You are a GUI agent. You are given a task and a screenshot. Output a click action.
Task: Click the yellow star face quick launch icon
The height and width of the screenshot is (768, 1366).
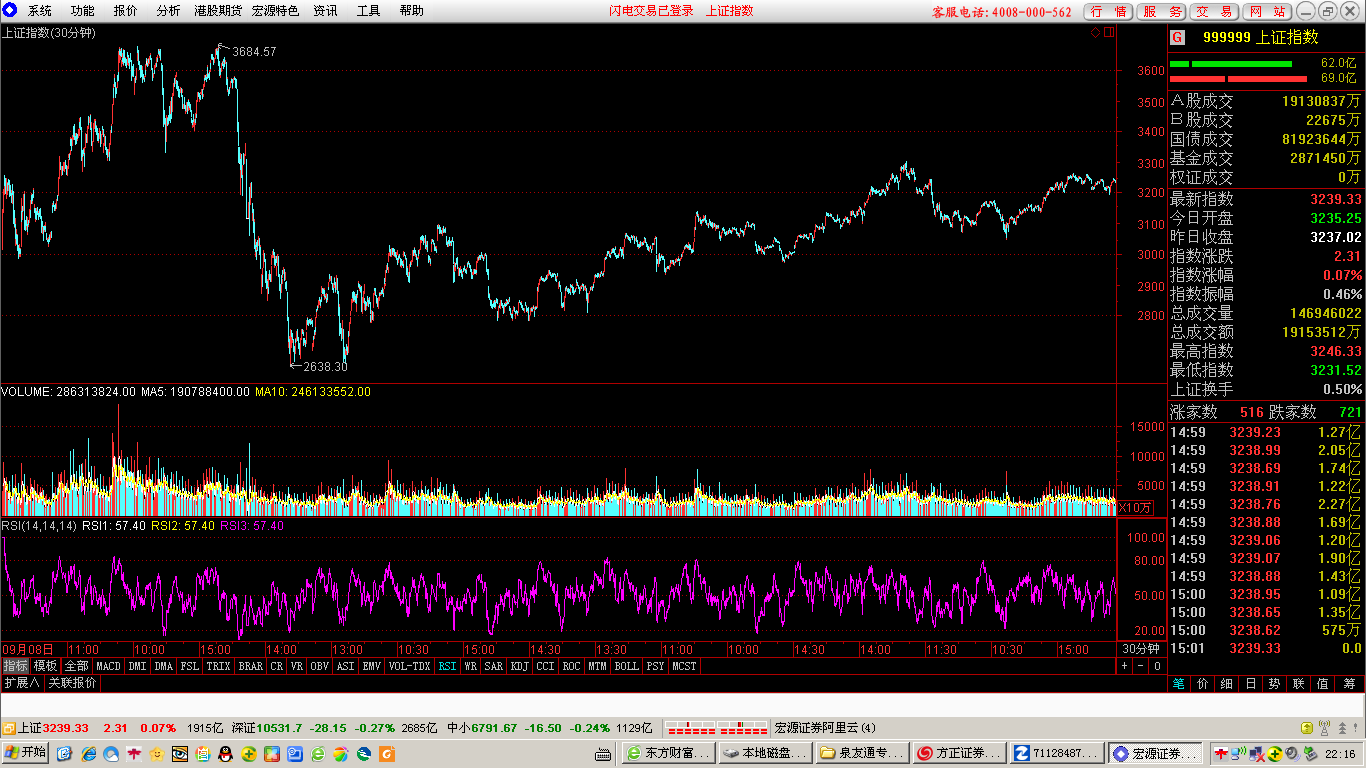pos(158,753)
